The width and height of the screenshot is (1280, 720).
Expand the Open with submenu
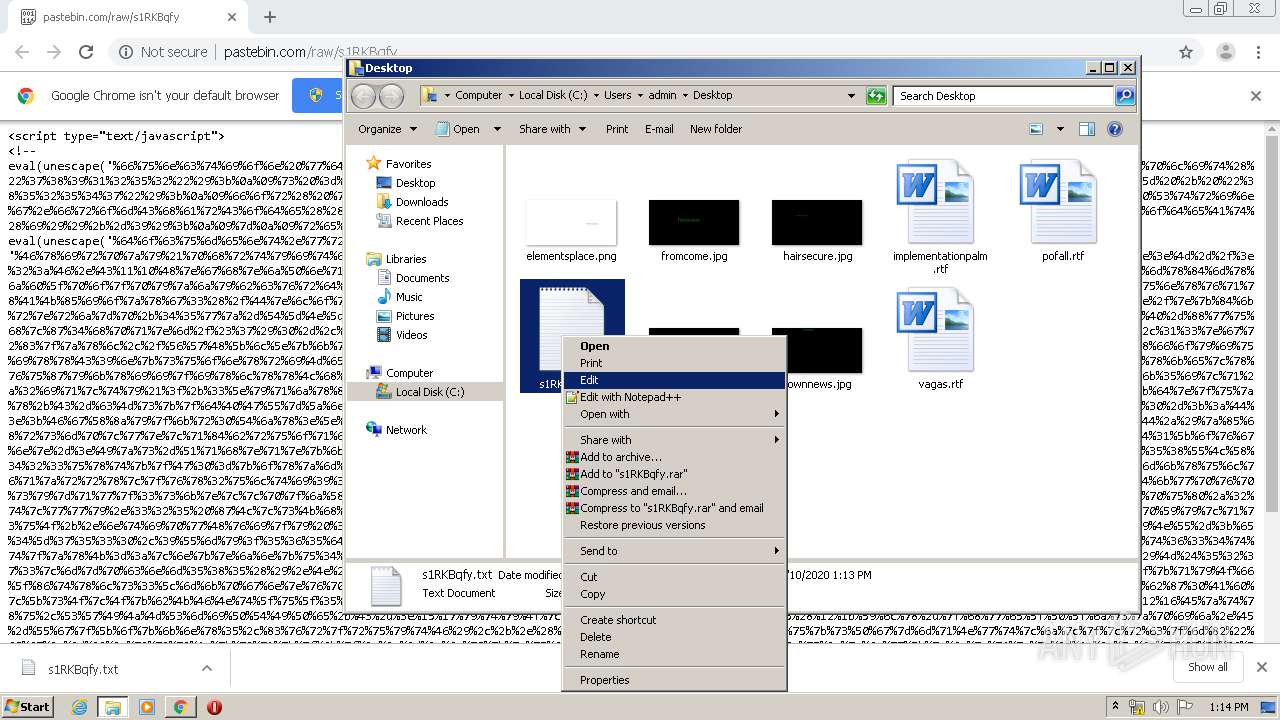pos(674,414)
